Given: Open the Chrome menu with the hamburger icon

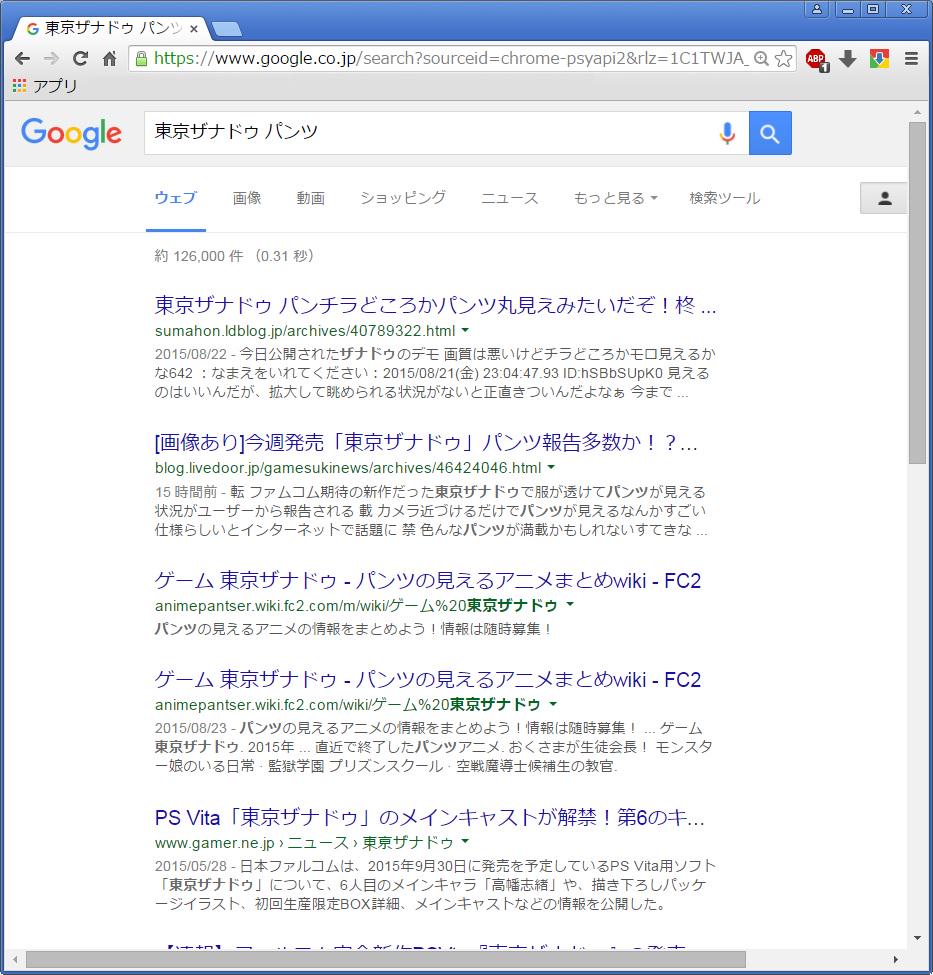Looking at the screenshot, I should coord(911,59).
